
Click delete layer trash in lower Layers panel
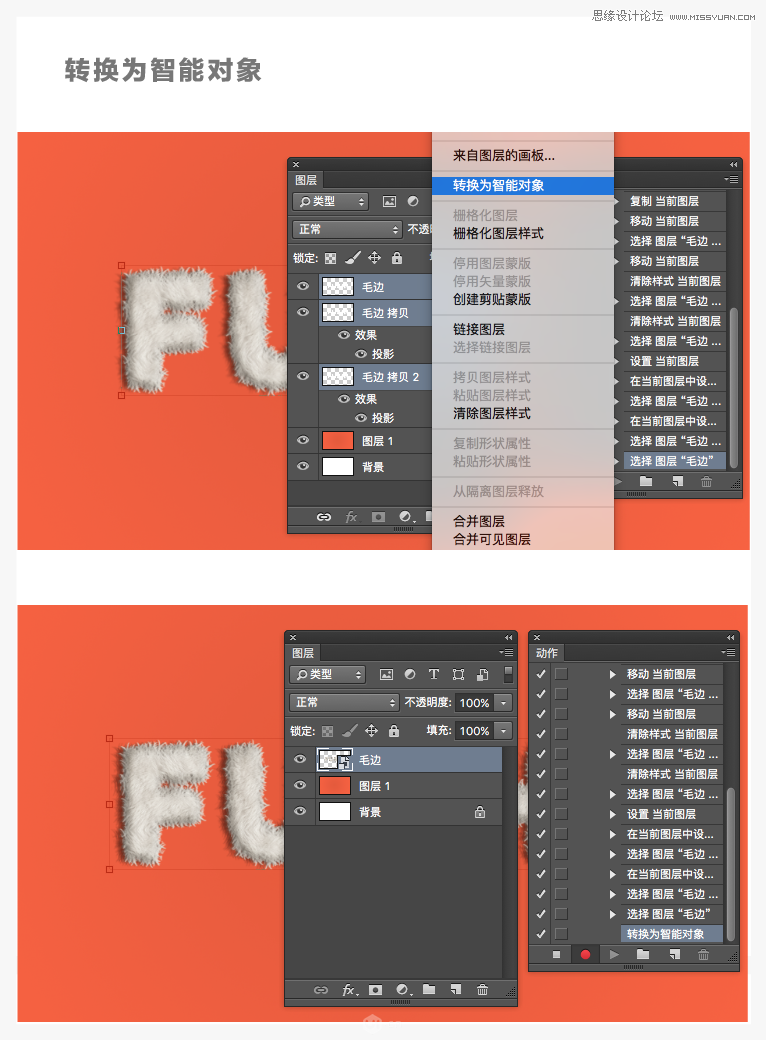click(x=482, y=990)
